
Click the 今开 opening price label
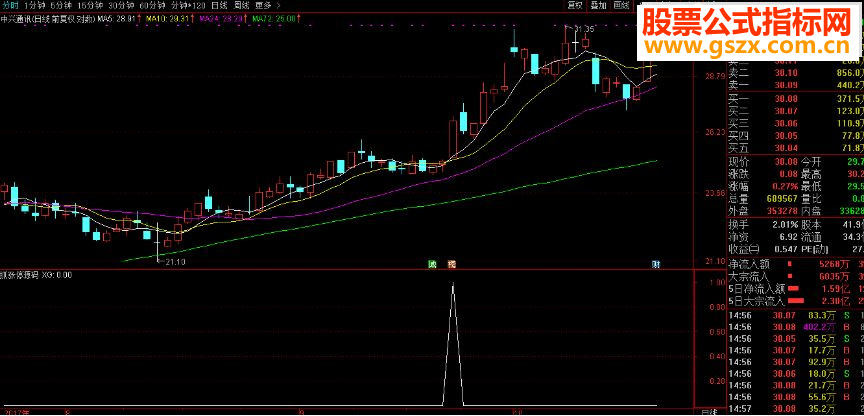(811, 161)
